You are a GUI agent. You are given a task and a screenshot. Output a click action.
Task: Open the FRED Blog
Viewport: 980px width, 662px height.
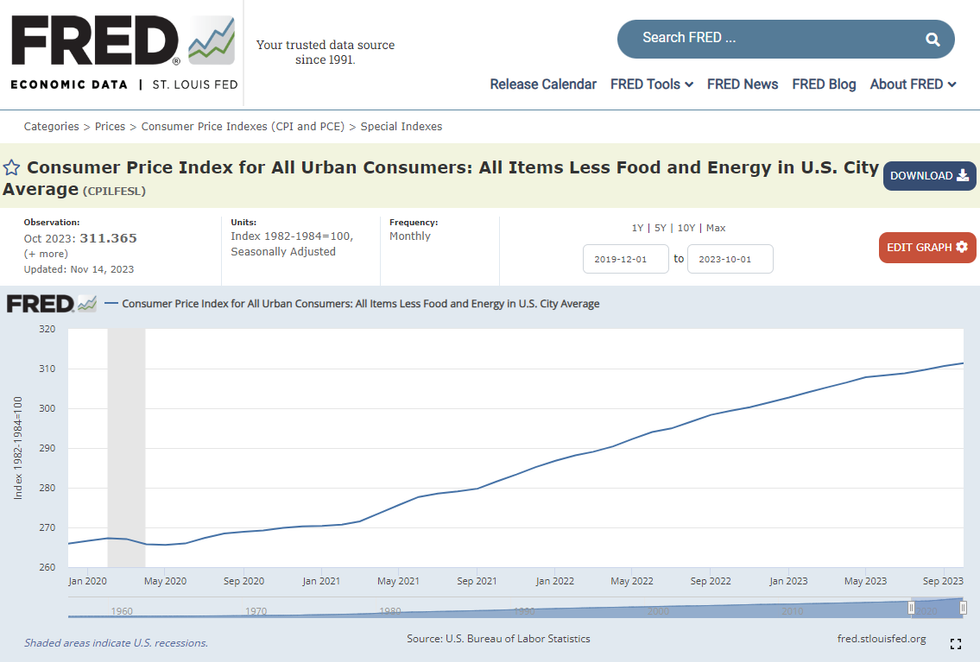(x=824, y=84)
